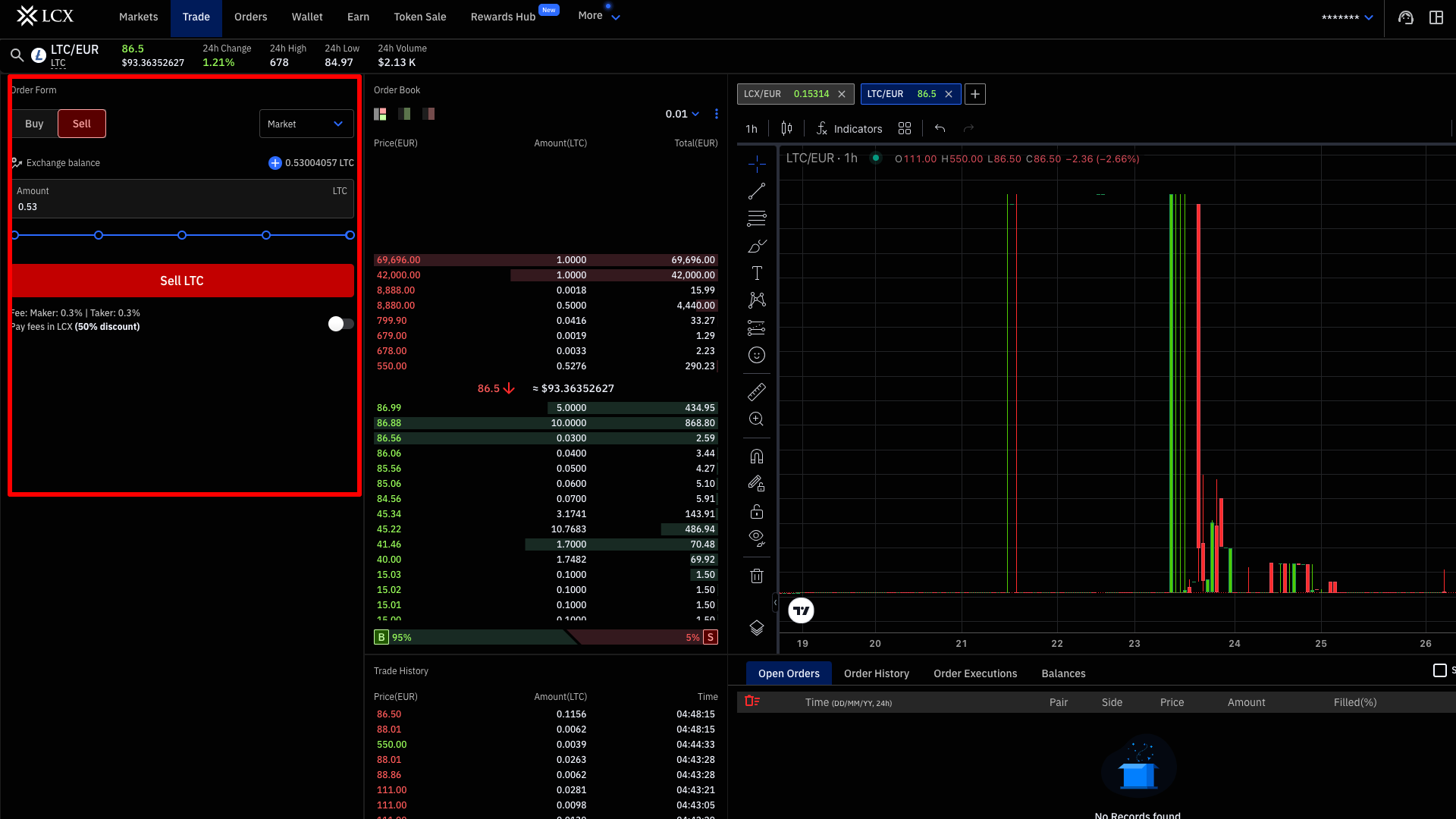1456x819 pixels.
Task: Close the LTC/EUR chart tab
Action: 949,94
